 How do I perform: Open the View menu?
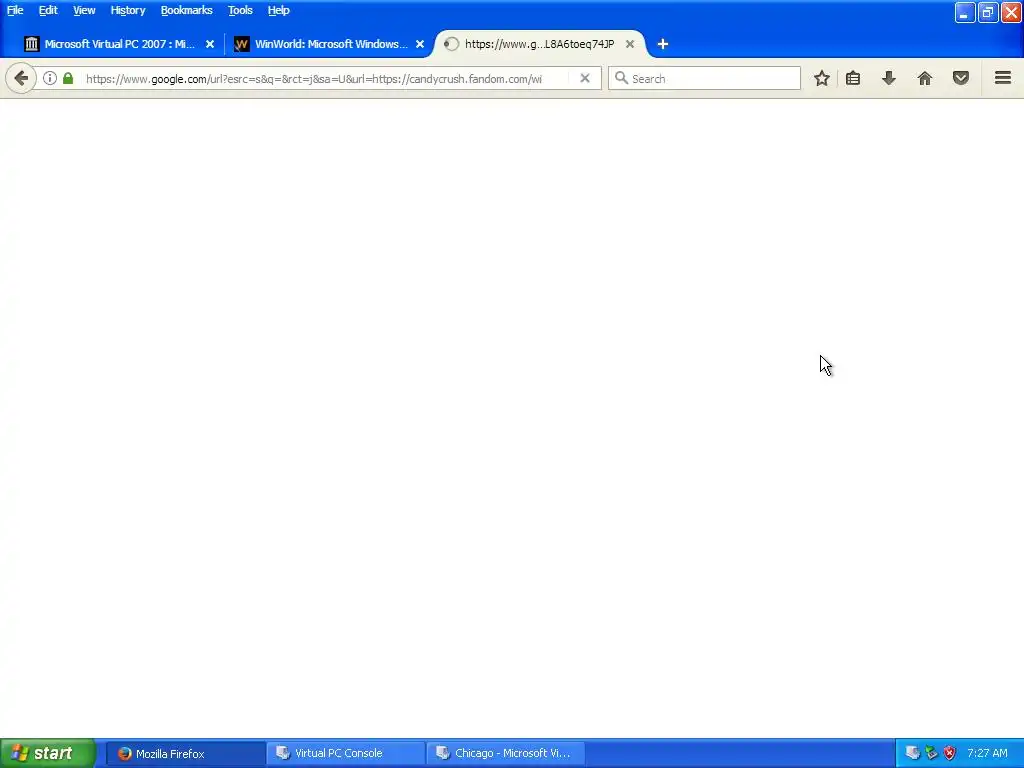[84, 10]
